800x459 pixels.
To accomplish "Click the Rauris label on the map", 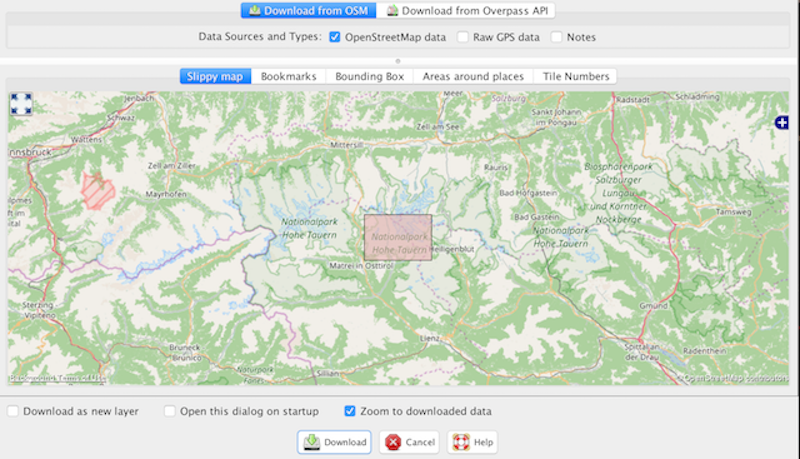I will 495,167.
